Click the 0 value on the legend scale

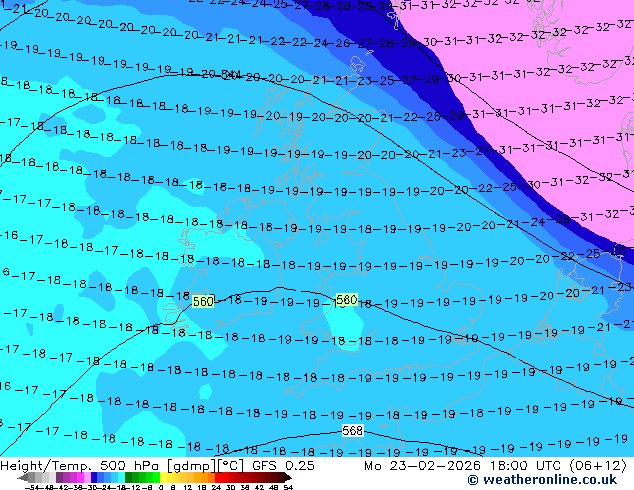pos(161,487)
